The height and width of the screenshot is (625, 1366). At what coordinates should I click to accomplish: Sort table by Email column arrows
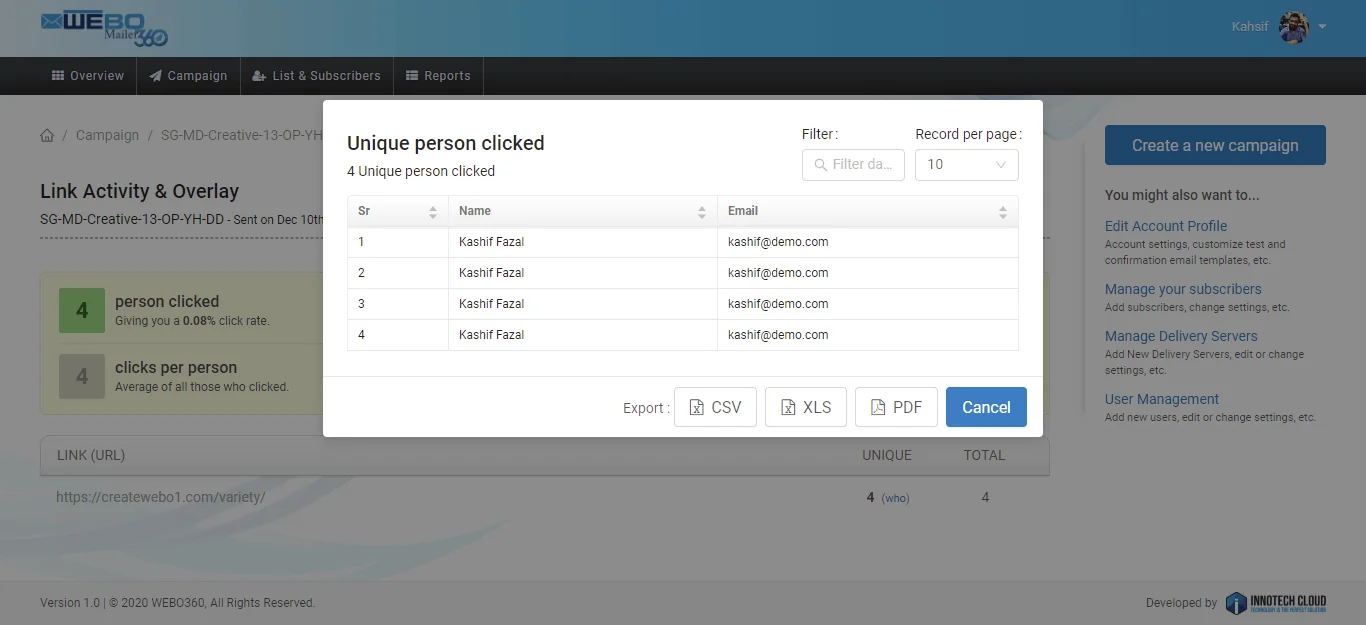coord(1003,212)
